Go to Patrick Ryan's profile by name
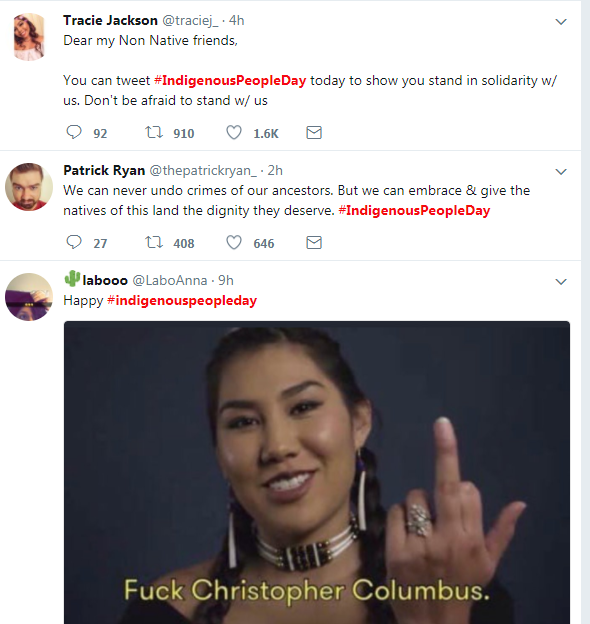590x624 pixels. (104, 170)
